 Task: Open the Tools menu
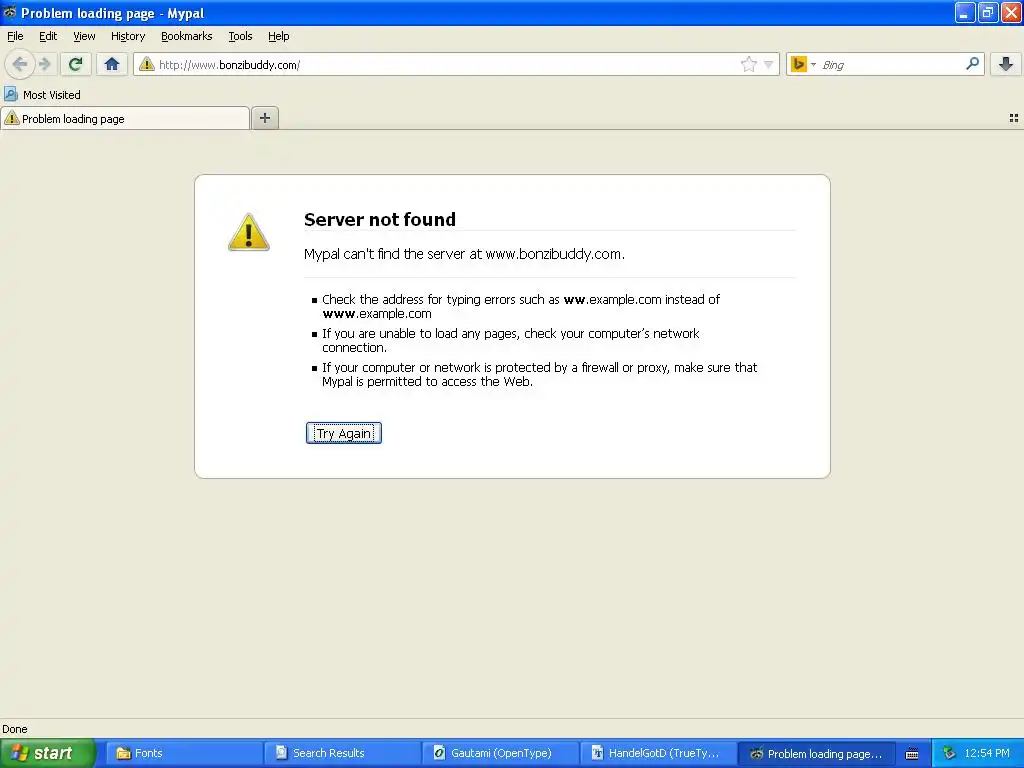(240, 37)
